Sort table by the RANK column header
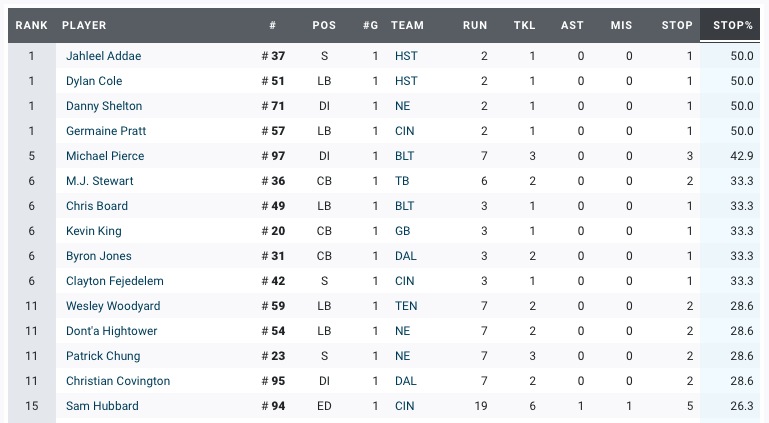Screen dimensions: 769x423 (x=31, y=25)
